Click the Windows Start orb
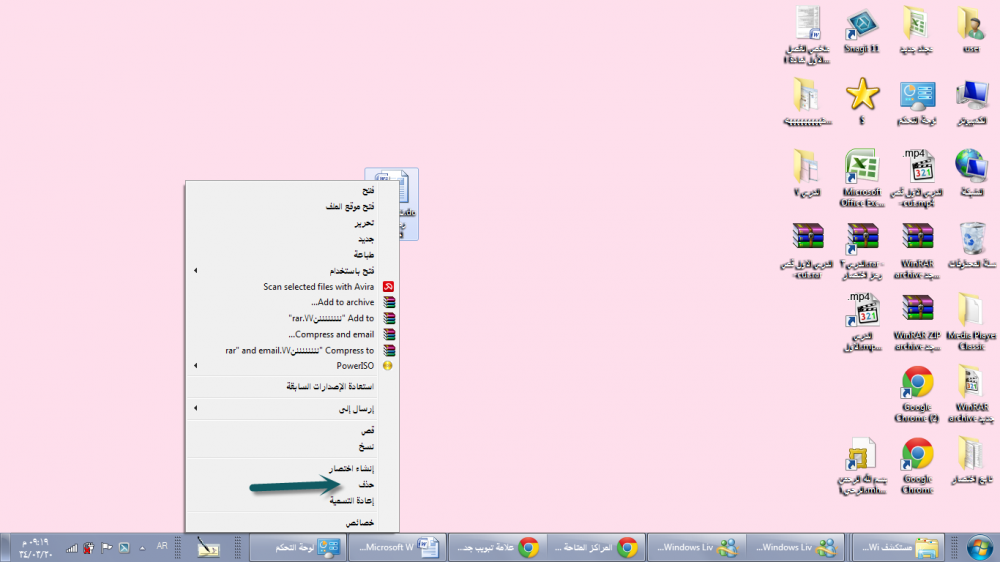1000x562 pixels. (x=978, y=547)
